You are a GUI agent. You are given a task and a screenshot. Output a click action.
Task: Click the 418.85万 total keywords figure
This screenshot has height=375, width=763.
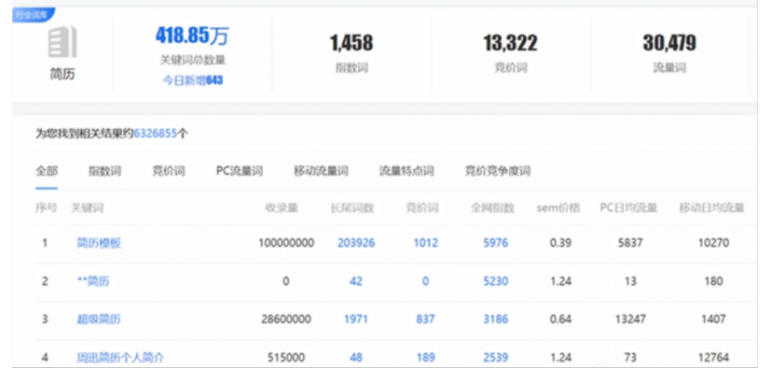pos(192,36)
